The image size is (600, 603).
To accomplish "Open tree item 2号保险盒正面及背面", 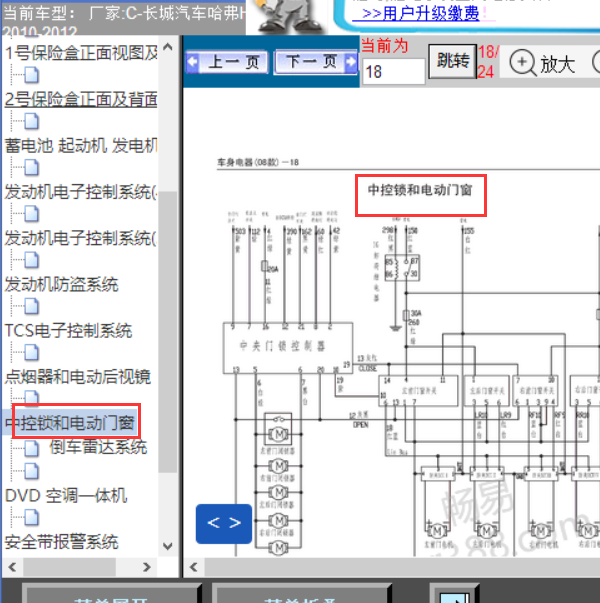I will point(81,99).
